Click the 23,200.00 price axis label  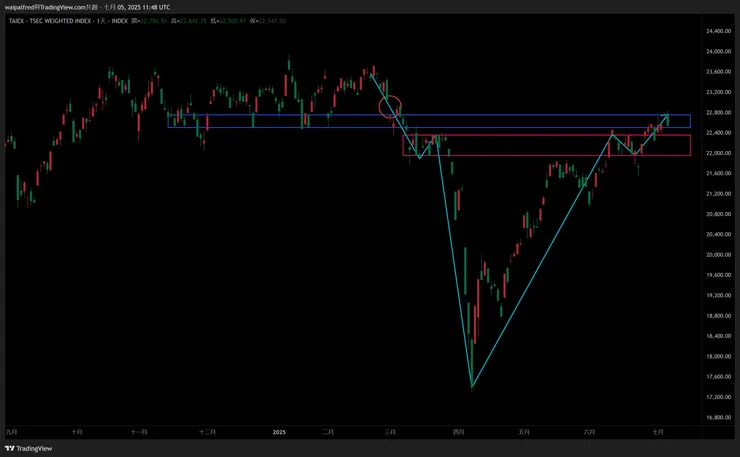[x=718, y=92]
